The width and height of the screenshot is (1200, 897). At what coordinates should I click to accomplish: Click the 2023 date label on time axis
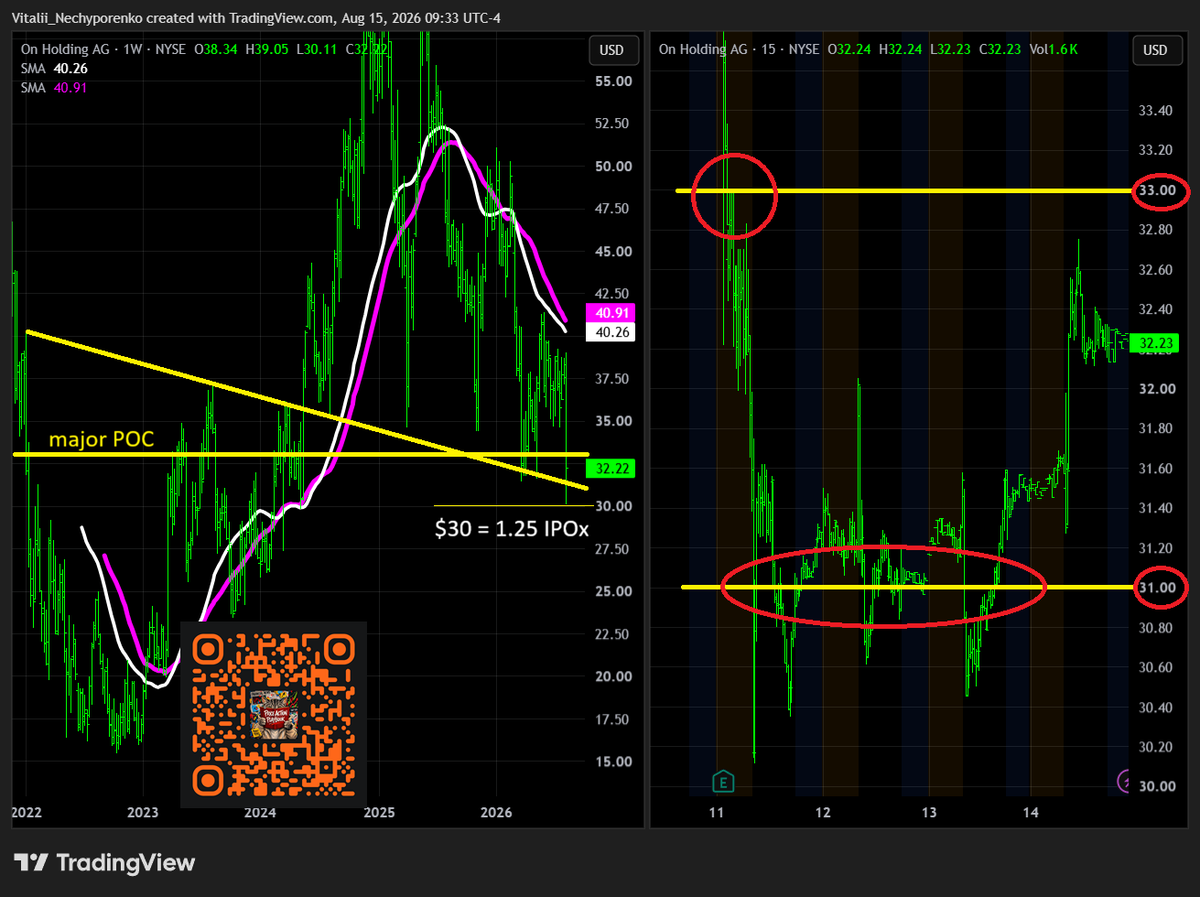coord(143,813)
